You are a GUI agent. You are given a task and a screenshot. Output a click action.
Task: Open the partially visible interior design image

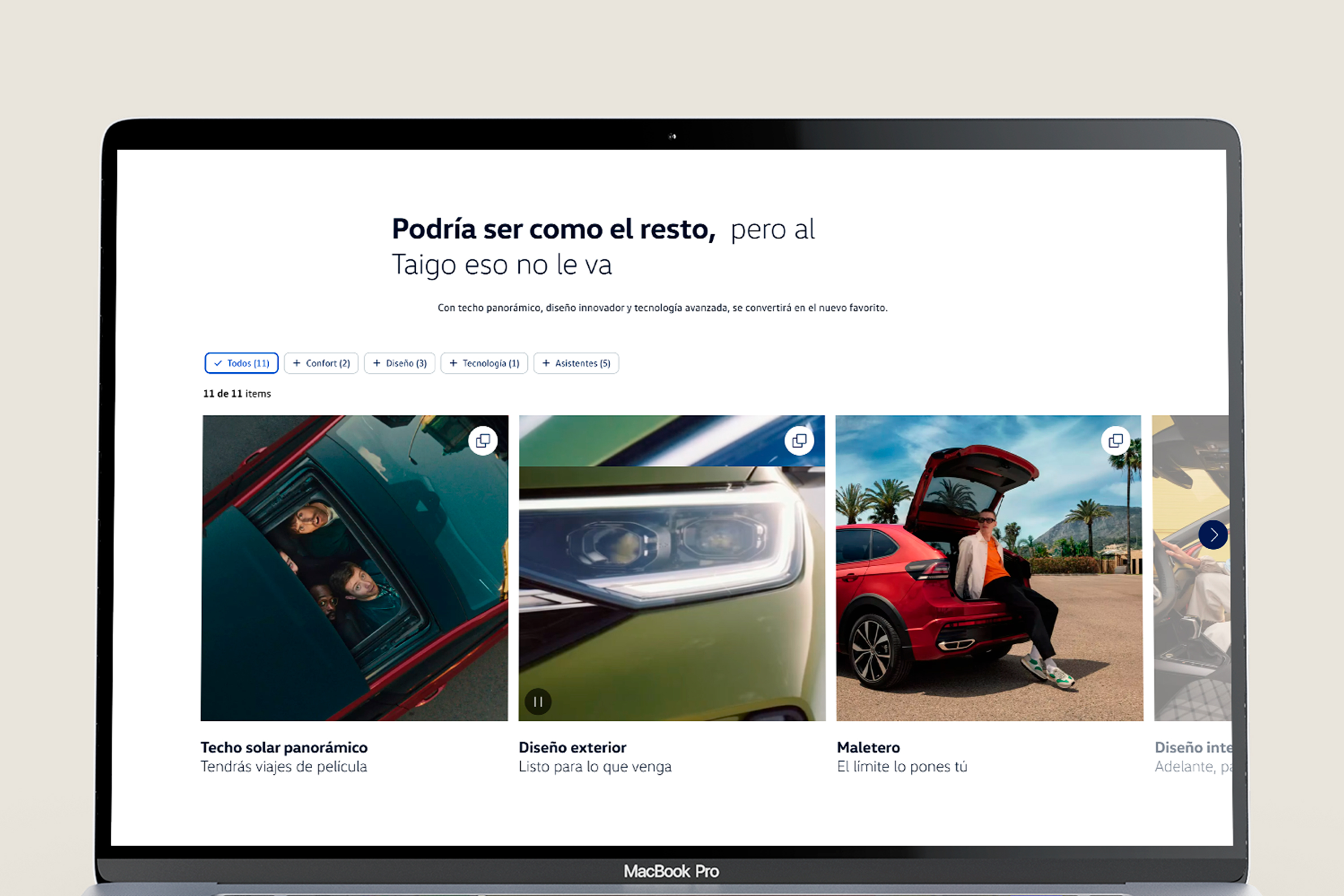click(1192, 568)
